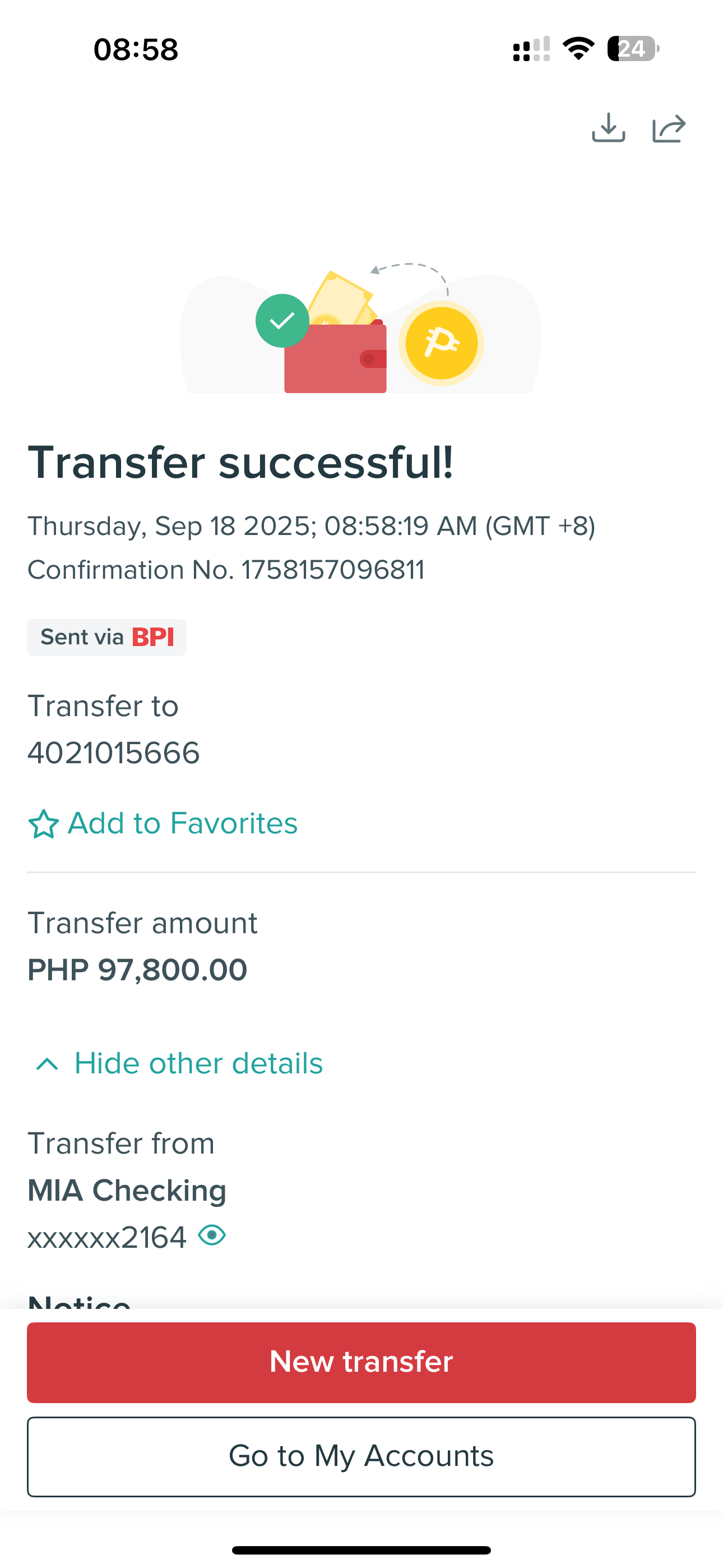Tap the download receipt icon
Screen dimensions: 723x1568
[608, 128]
